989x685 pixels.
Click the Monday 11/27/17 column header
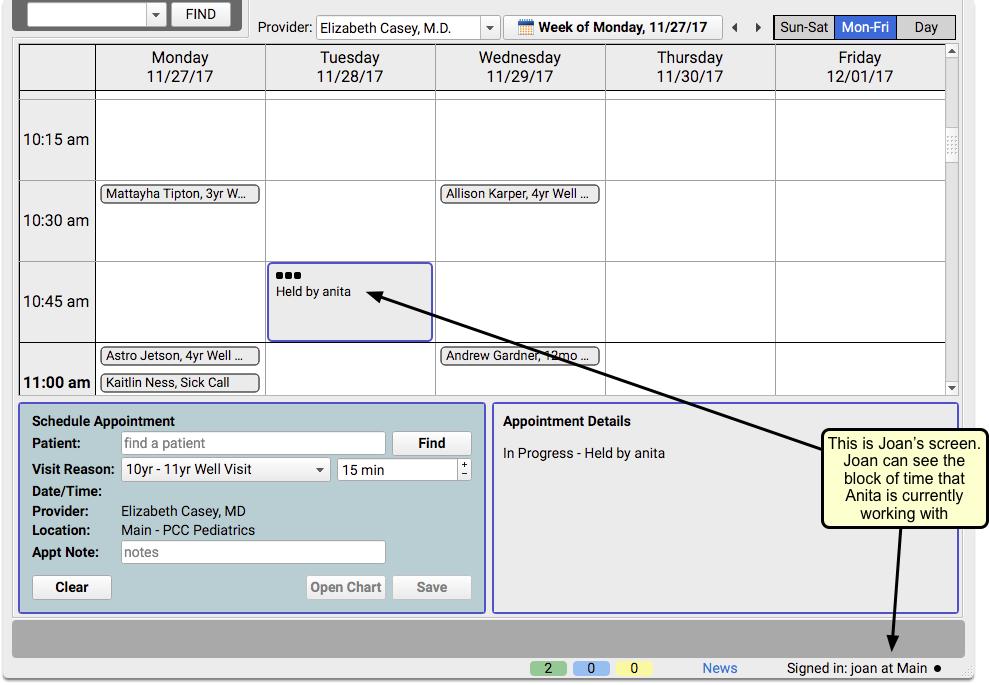coord(180,67)
